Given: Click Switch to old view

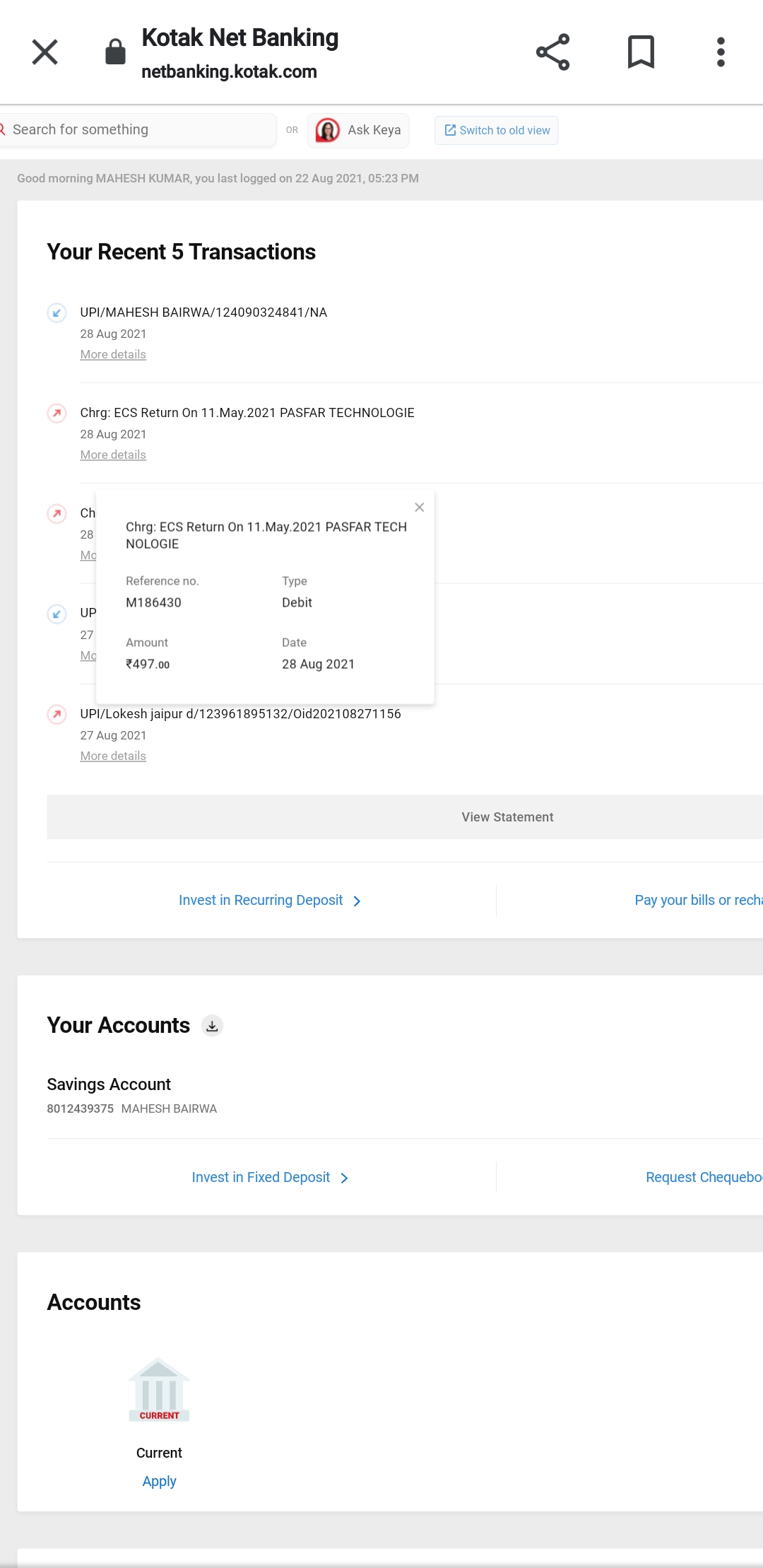Looking at the screenshot, I should click(497, 131).
